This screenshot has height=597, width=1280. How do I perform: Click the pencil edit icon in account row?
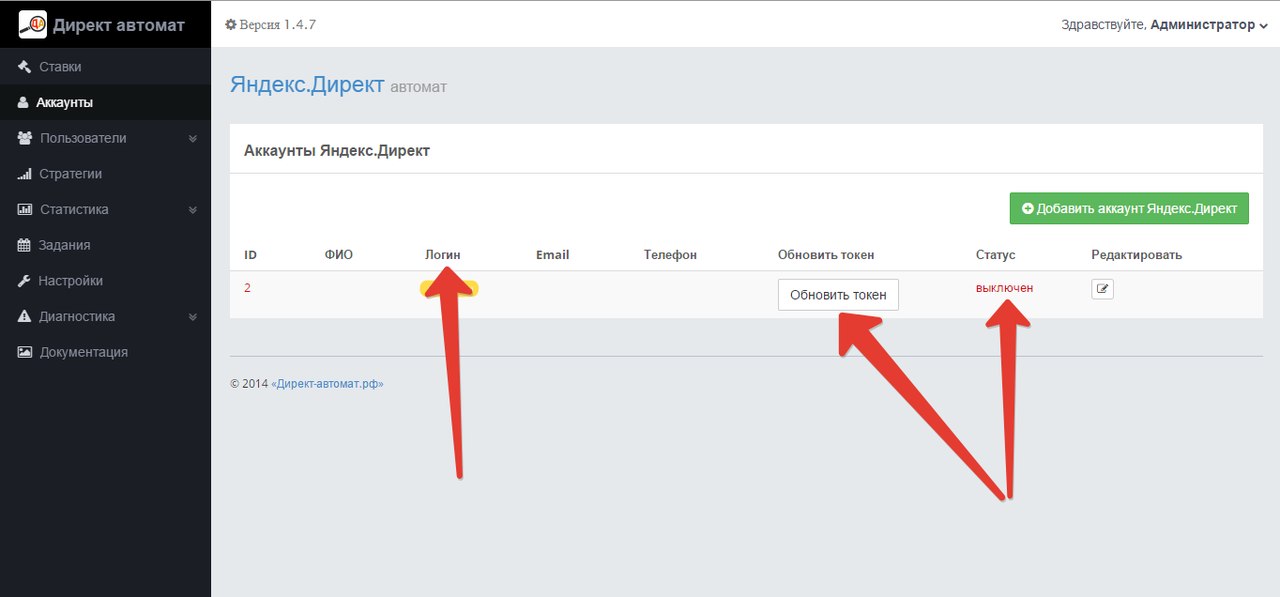[1102, 289]
